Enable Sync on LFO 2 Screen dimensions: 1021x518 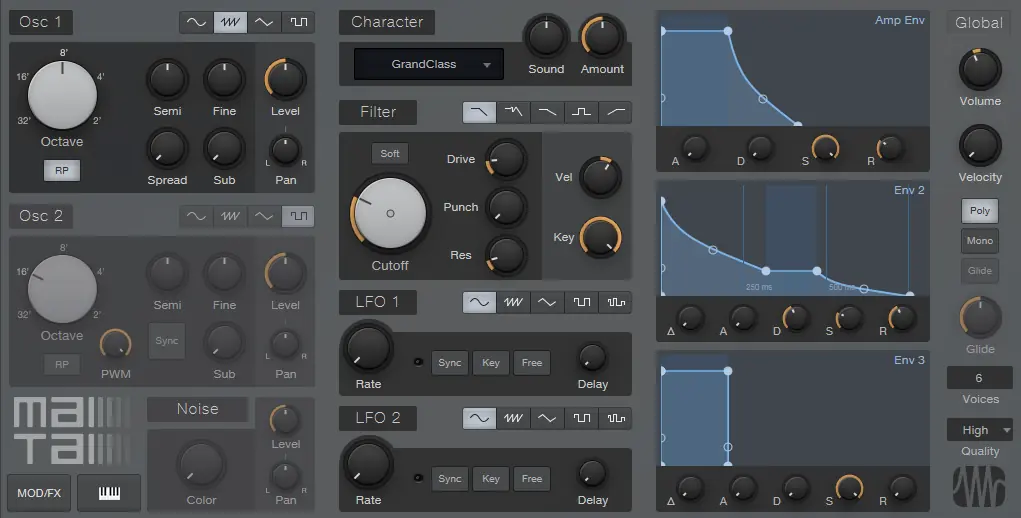point(449,479)
